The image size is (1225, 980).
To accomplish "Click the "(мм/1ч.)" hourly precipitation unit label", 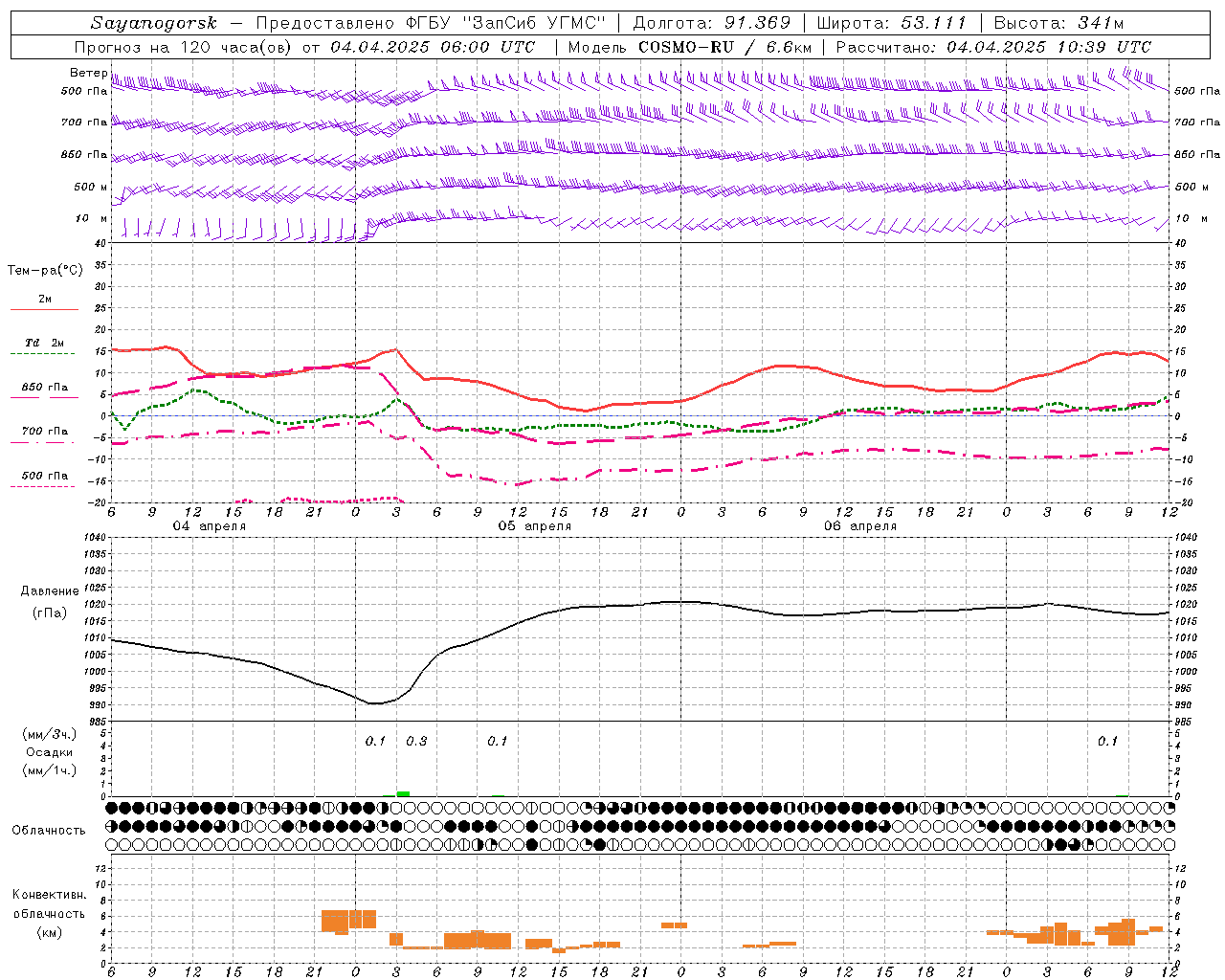I will click(x=49, y=770).
